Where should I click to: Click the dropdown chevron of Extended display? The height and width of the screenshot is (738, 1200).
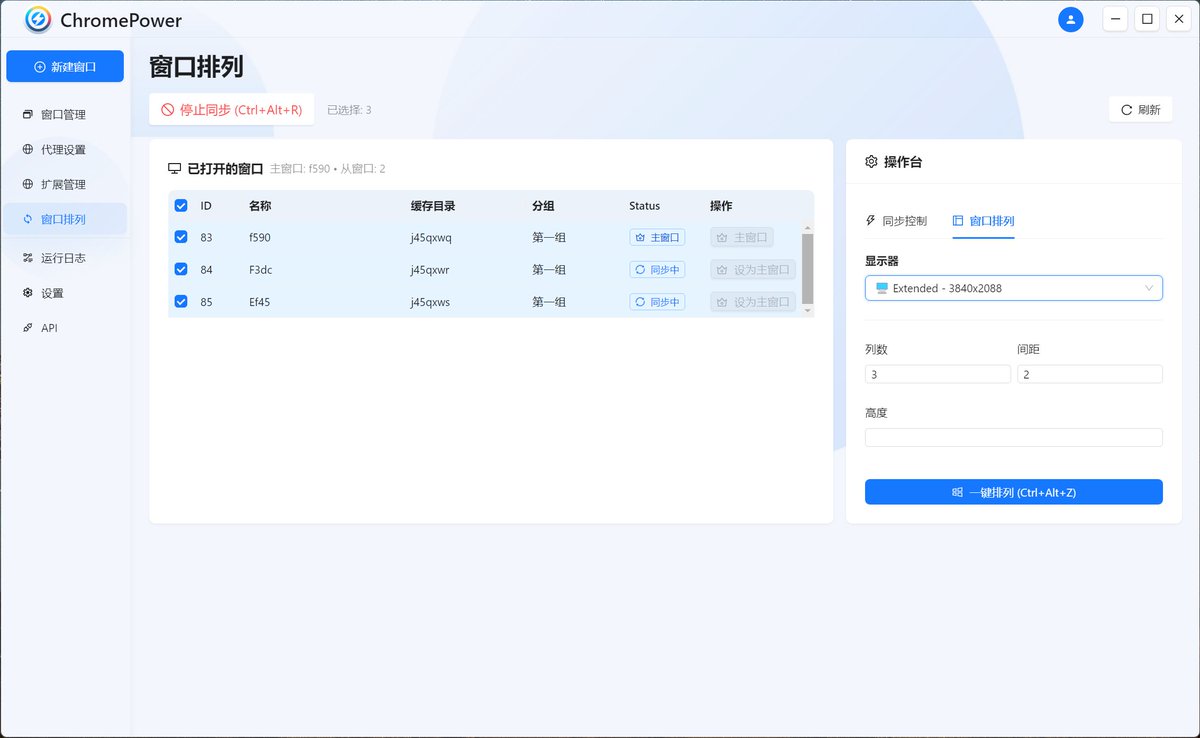pyautogui.click(x=1149, y=288)
